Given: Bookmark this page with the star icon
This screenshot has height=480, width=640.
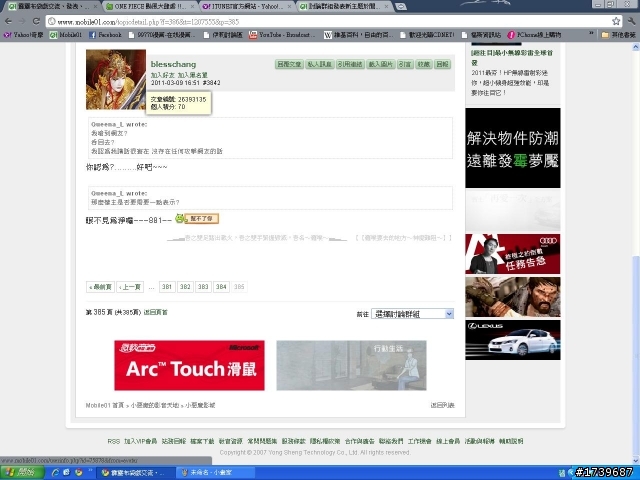Looking at the screenshot, I should (x=616, y=21).
